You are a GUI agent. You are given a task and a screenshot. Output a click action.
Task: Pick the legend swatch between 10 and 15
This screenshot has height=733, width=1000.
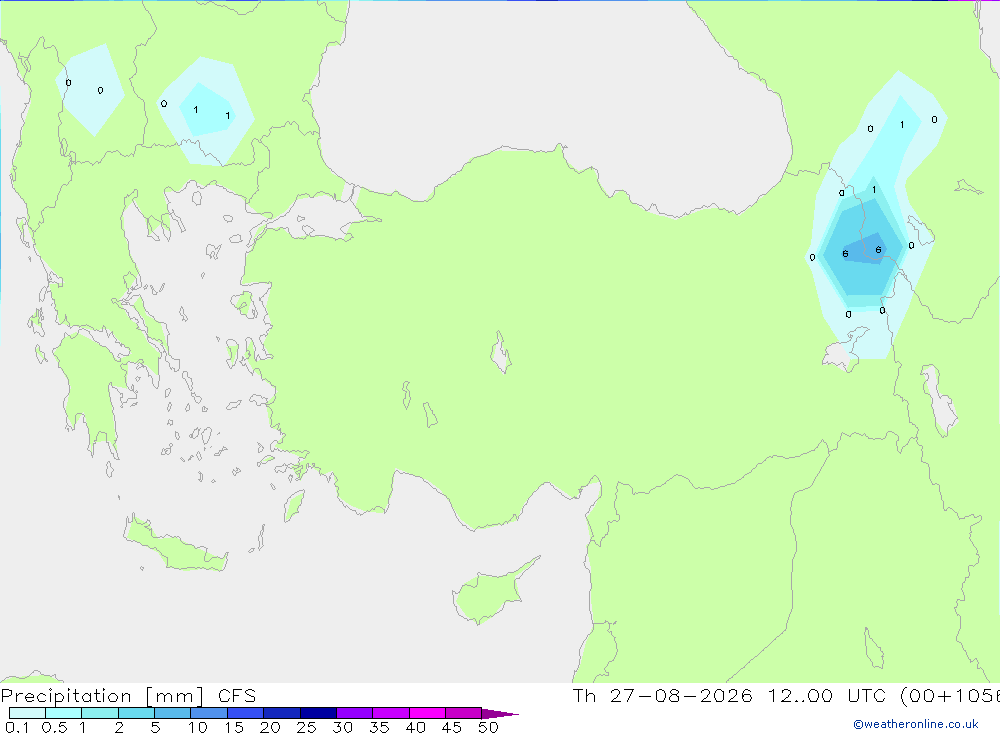tap(209, 713)
